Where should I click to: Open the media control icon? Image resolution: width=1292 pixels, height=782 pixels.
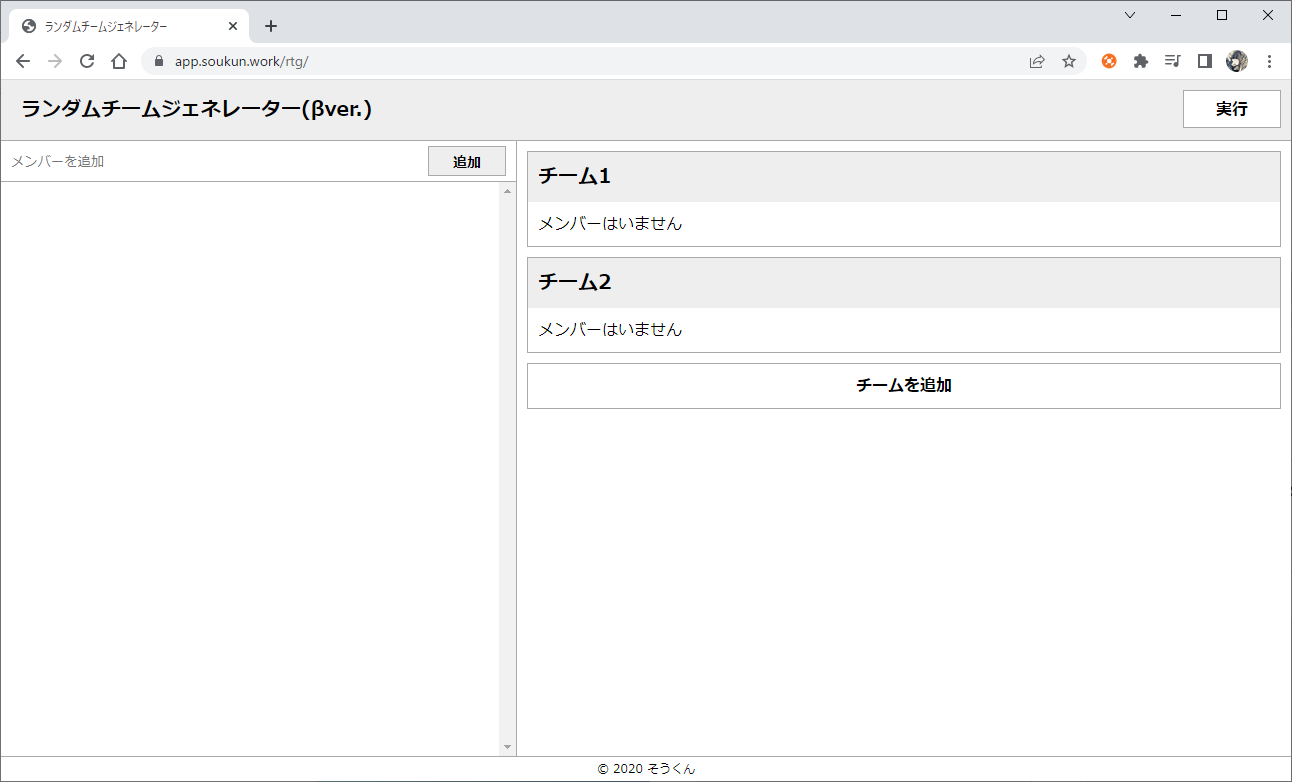click(x=1173, y=61)
